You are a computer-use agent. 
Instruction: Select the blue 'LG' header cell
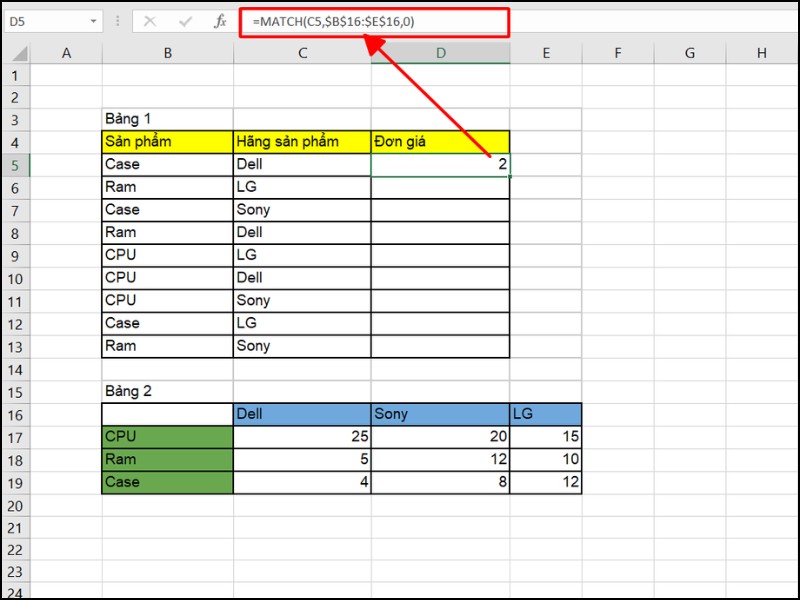tap(545, 414)
